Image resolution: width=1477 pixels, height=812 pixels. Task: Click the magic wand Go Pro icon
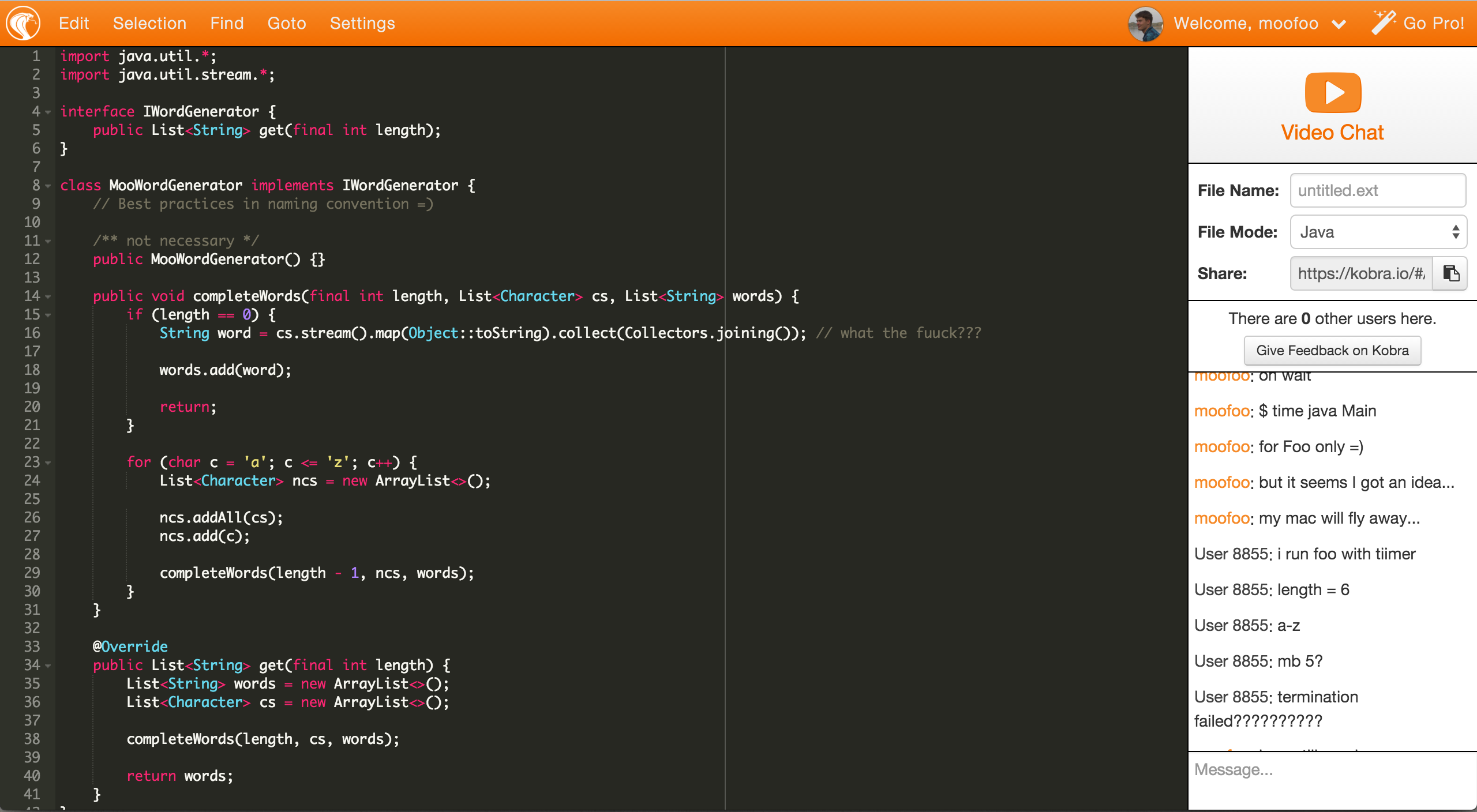[1384, 22]
